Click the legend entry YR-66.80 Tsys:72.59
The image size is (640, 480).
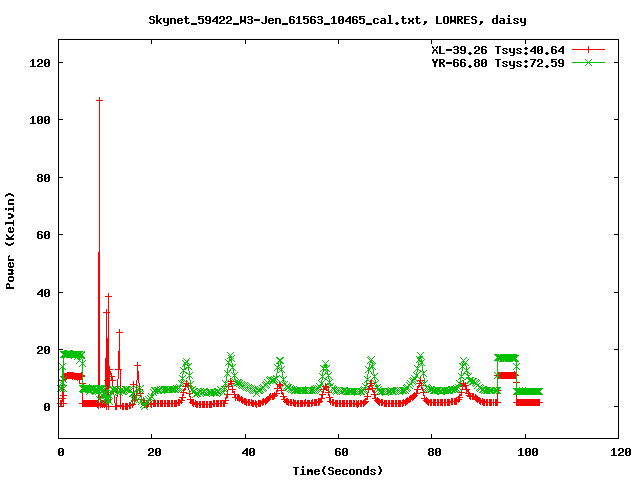pyautogui.click(x=498, y=63)
